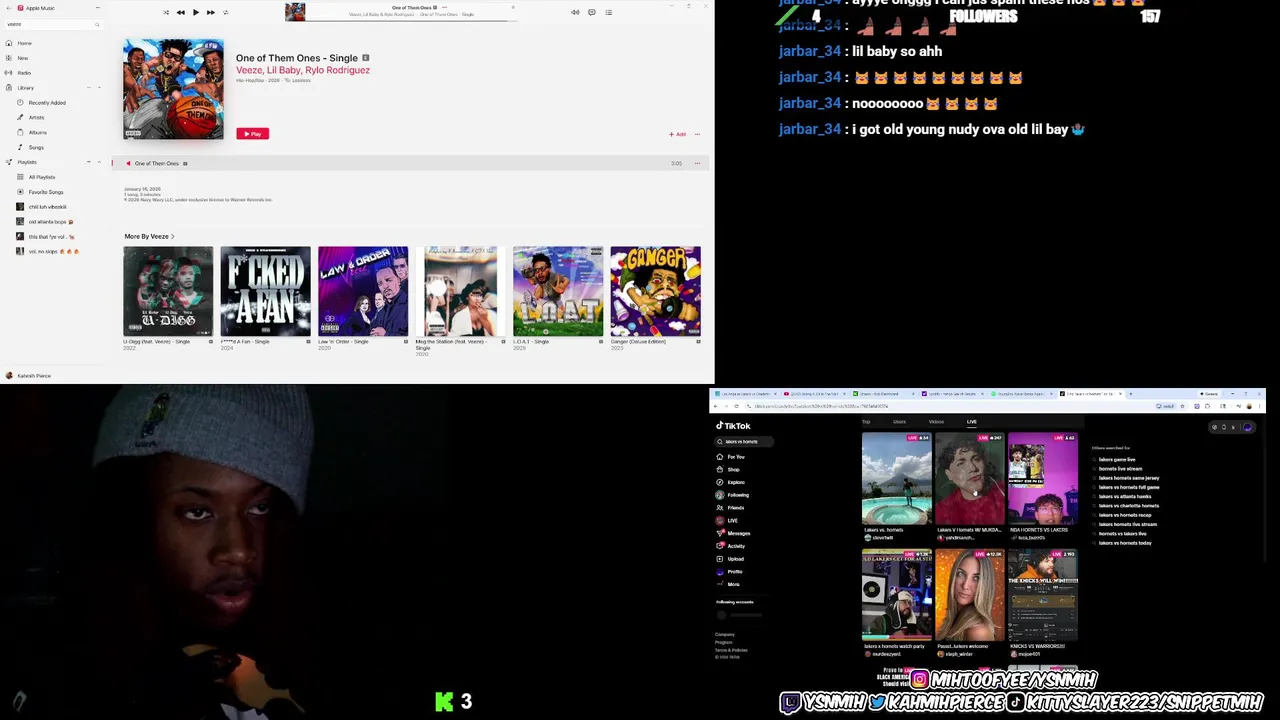Image resolution: width=1280 pixels, height=720 pixels.
Task: Open the THE KNICKS WILL WIN live stream
Action: 1043,595
